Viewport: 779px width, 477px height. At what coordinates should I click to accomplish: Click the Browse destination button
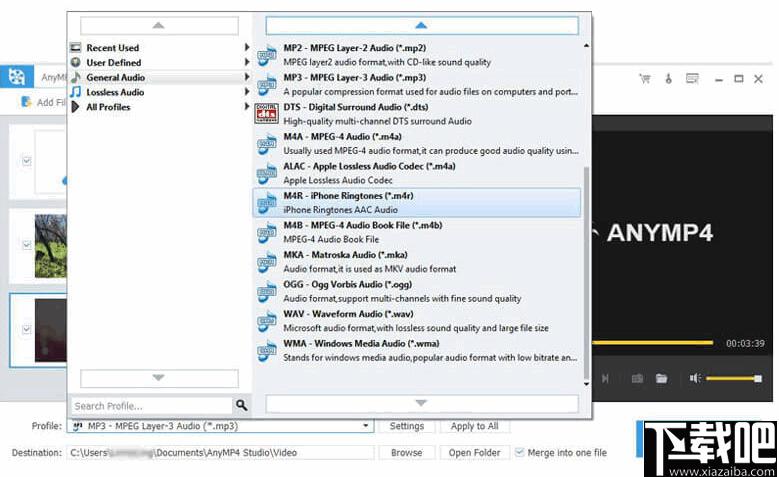(406, 453)
